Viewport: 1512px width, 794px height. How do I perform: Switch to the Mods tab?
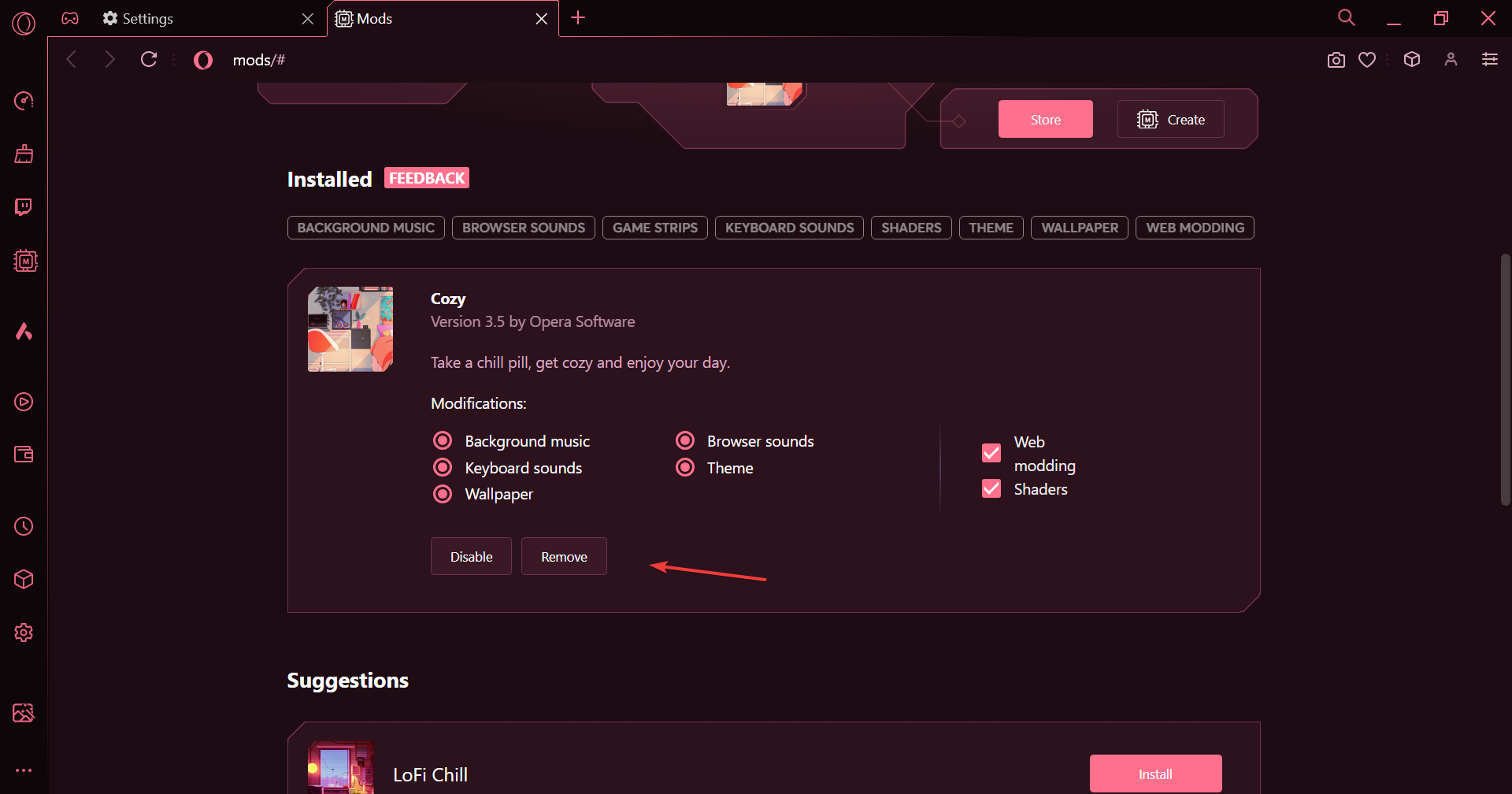point(443,18)
